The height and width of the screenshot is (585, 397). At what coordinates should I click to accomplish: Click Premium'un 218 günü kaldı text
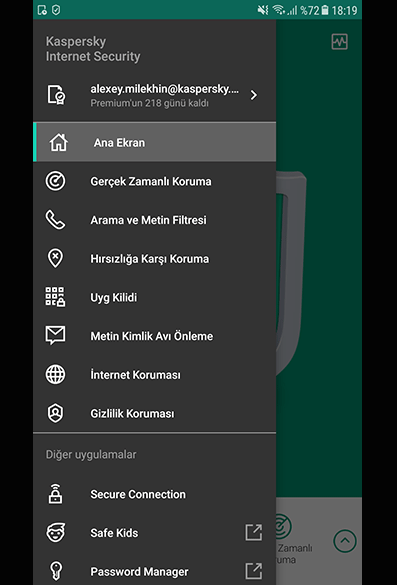point(149,103)
